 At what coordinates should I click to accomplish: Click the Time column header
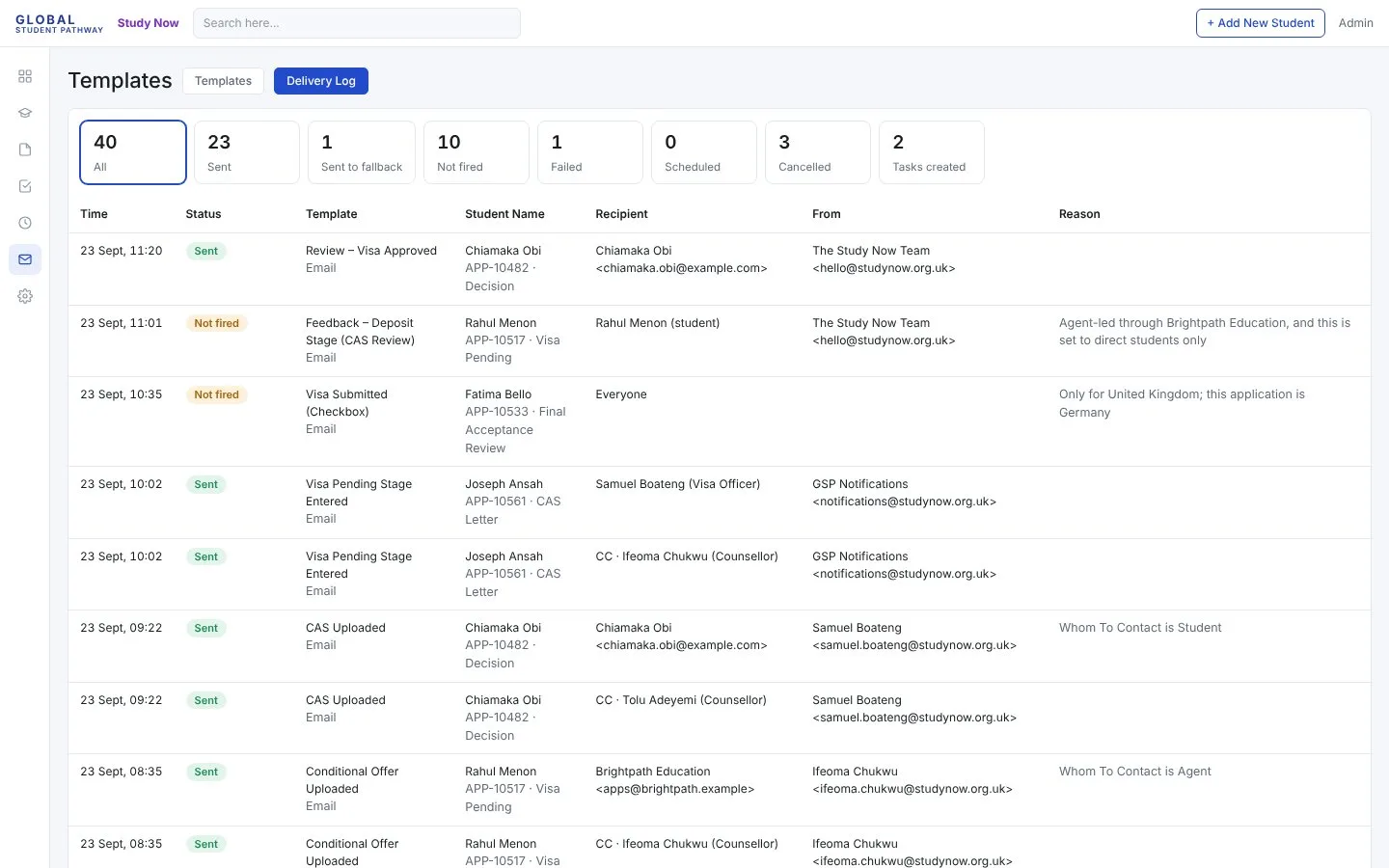(94, 214)
